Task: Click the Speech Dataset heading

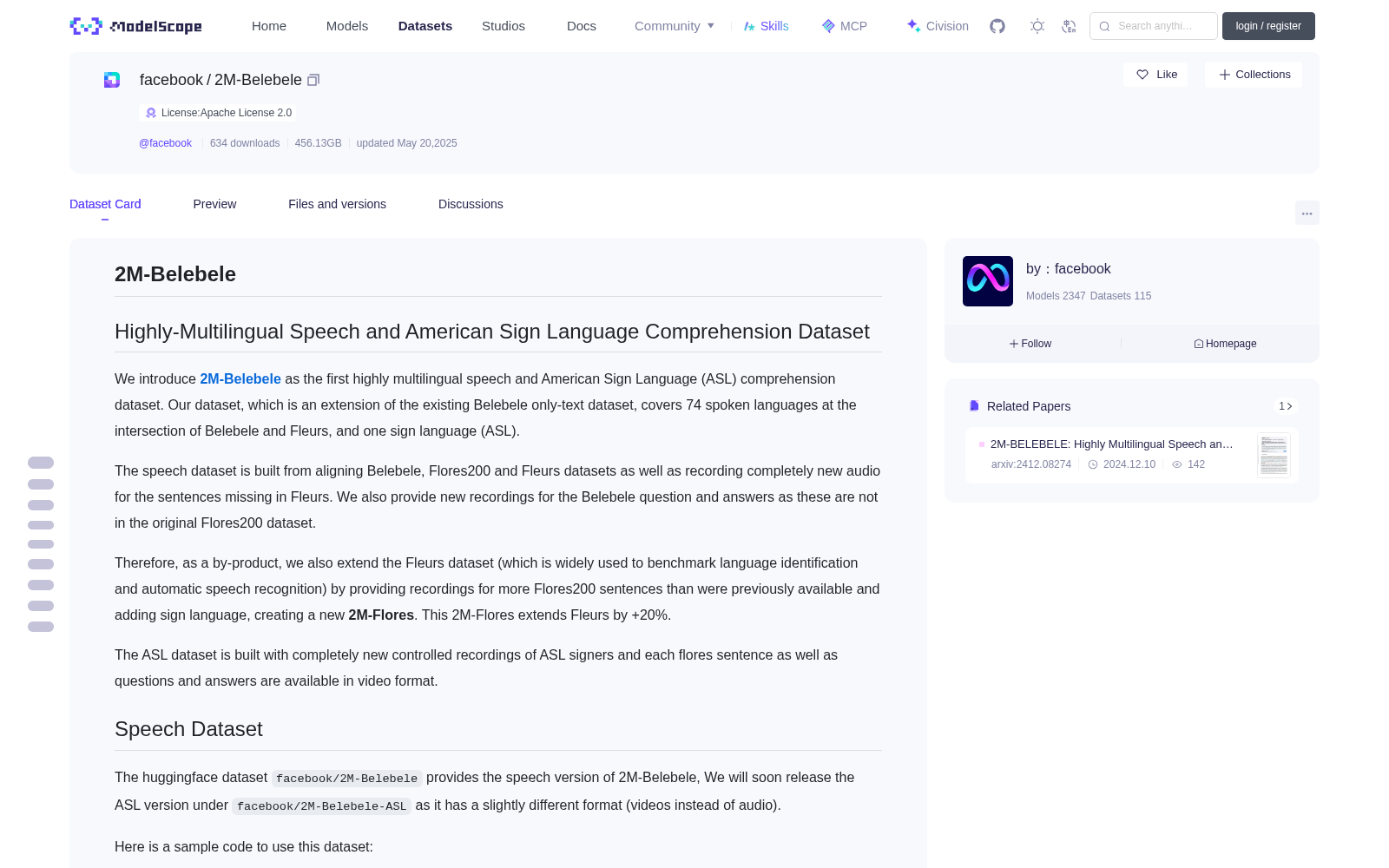Action: click(x=188, y=729)
